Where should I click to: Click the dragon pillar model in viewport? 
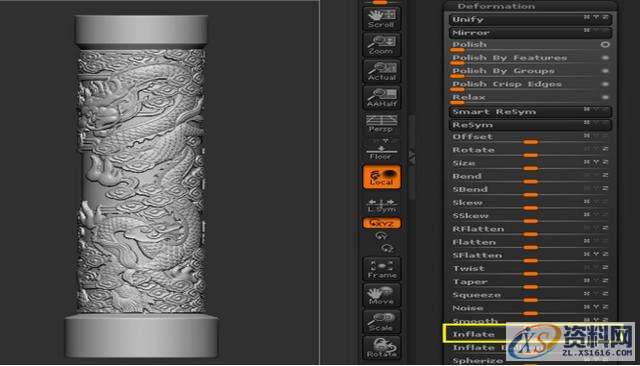pyautogui.click(x=141, y=186)
